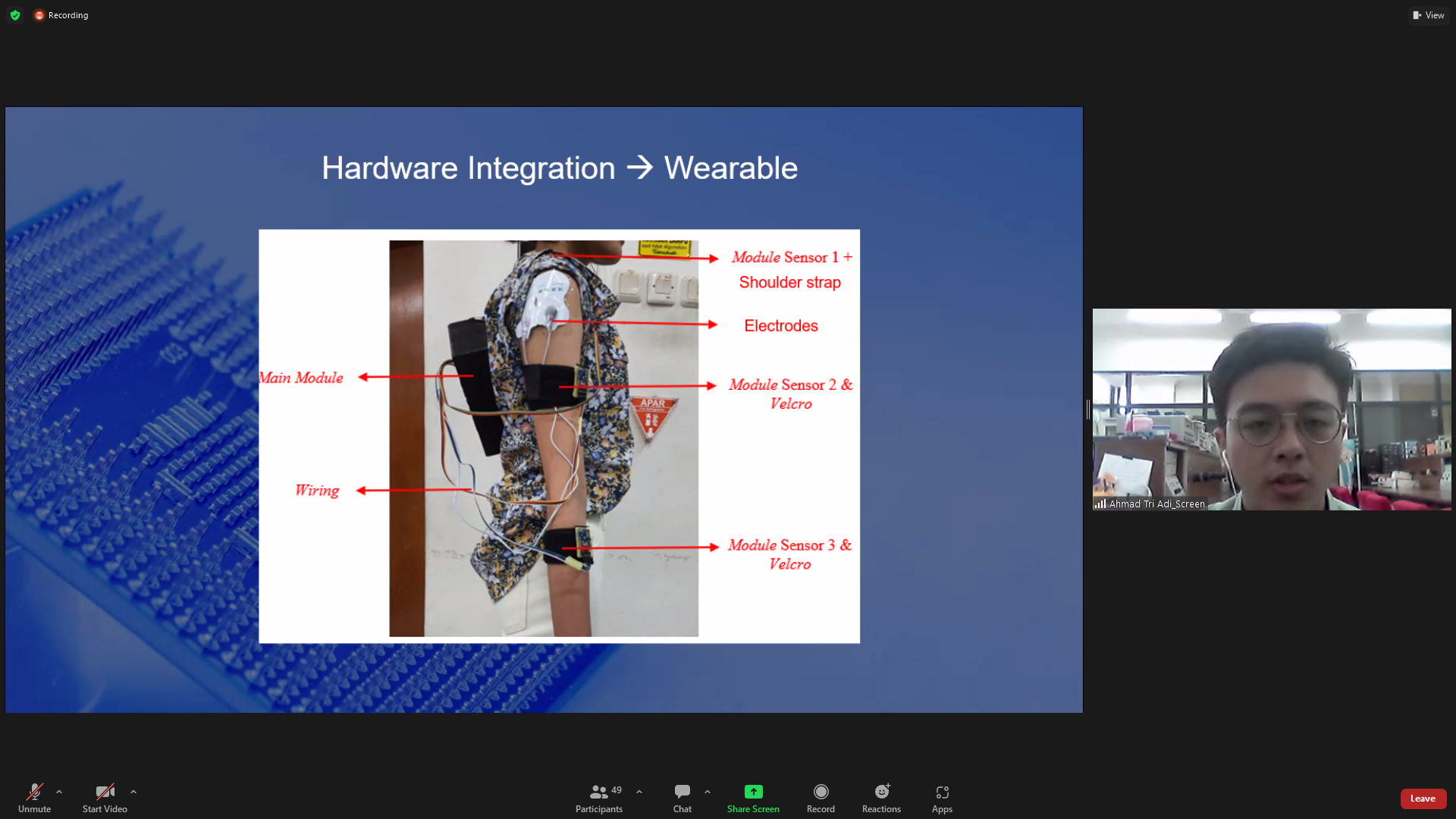1456x819 pixels.
Task: Click the red Leave button
Action: point(1423,799)
